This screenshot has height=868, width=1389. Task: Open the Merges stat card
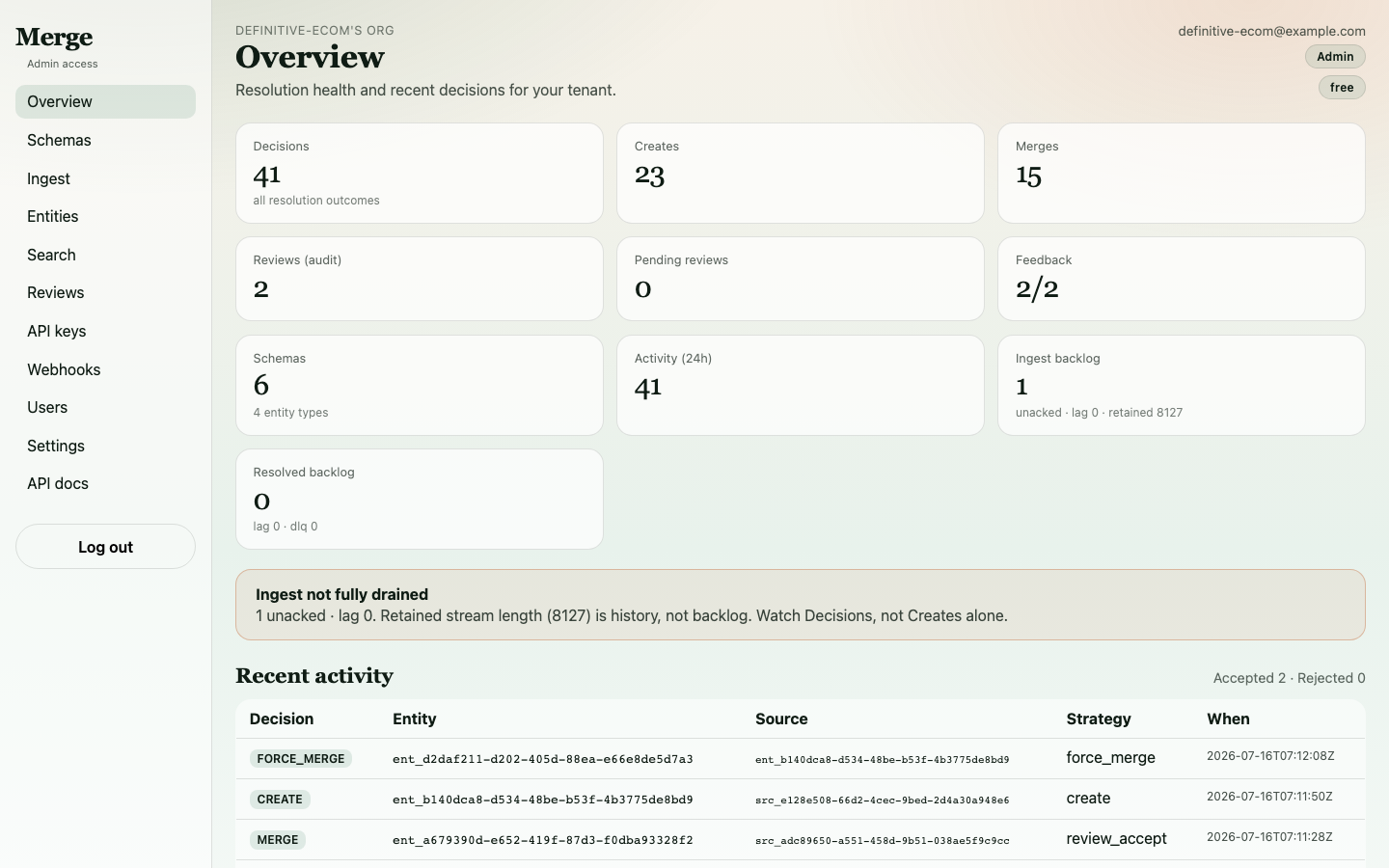pos(1182,174)
